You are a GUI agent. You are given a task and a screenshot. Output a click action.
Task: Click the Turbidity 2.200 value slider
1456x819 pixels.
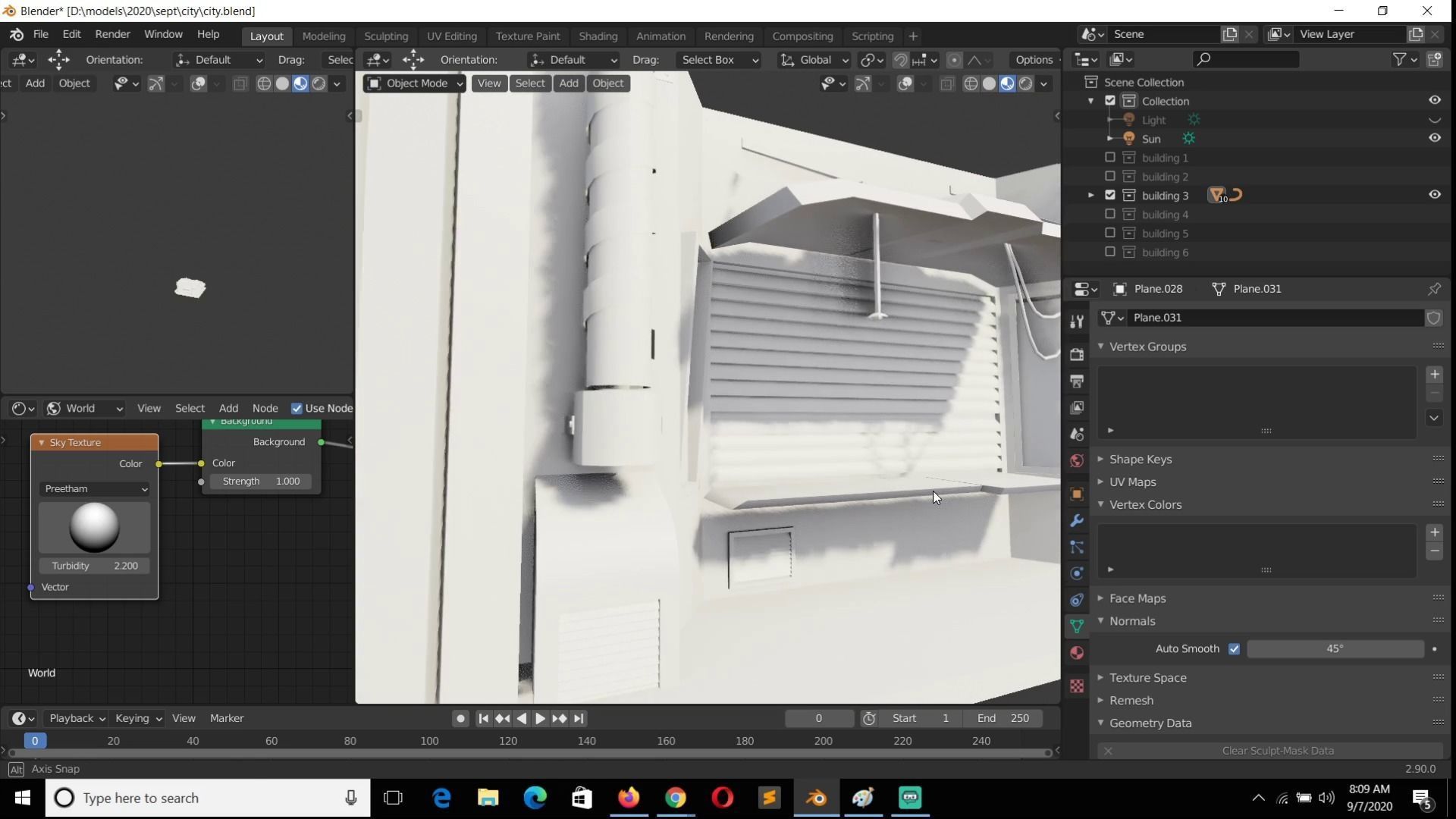pos(95,566)
